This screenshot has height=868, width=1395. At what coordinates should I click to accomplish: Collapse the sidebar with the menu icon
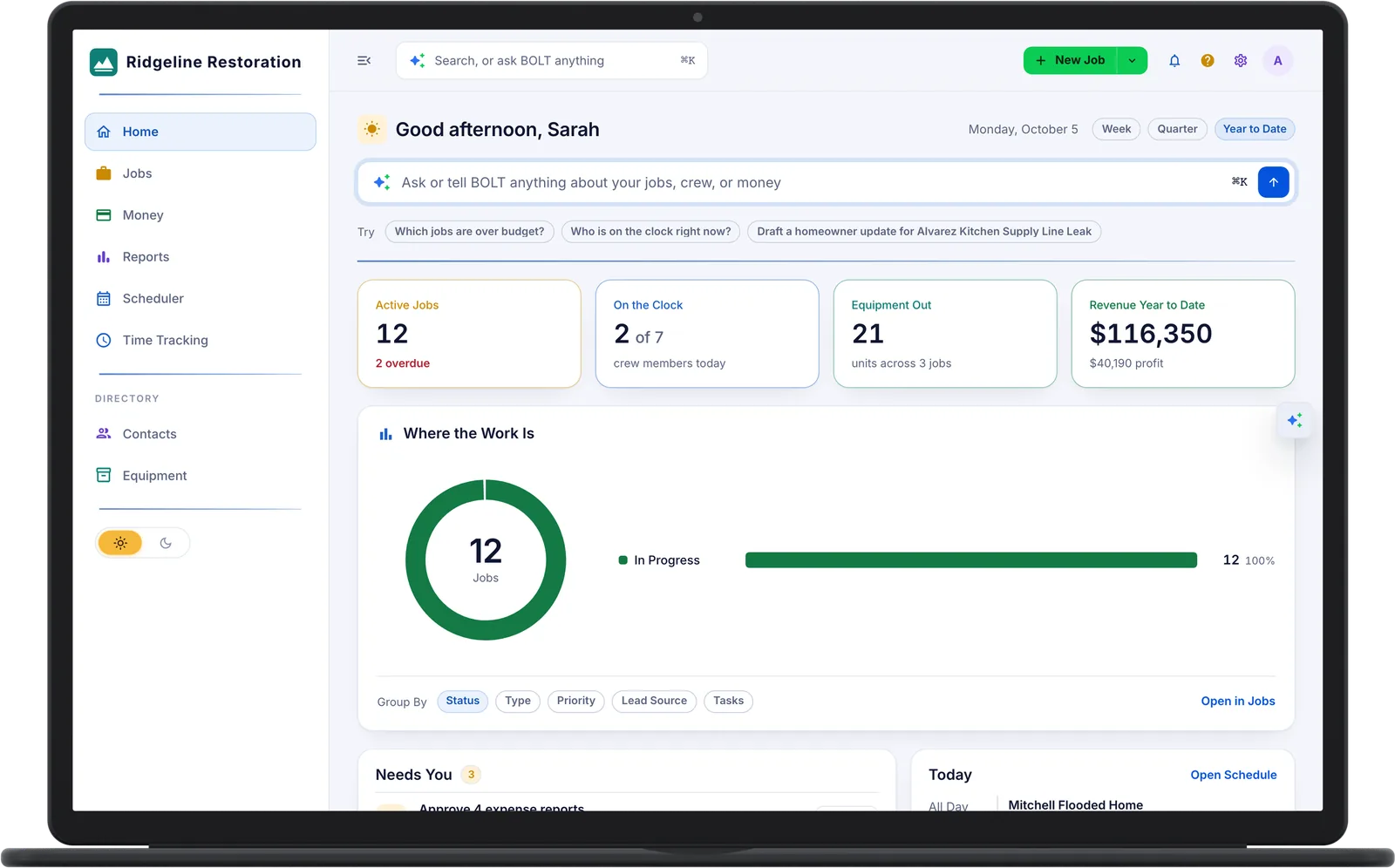point(364,60)
